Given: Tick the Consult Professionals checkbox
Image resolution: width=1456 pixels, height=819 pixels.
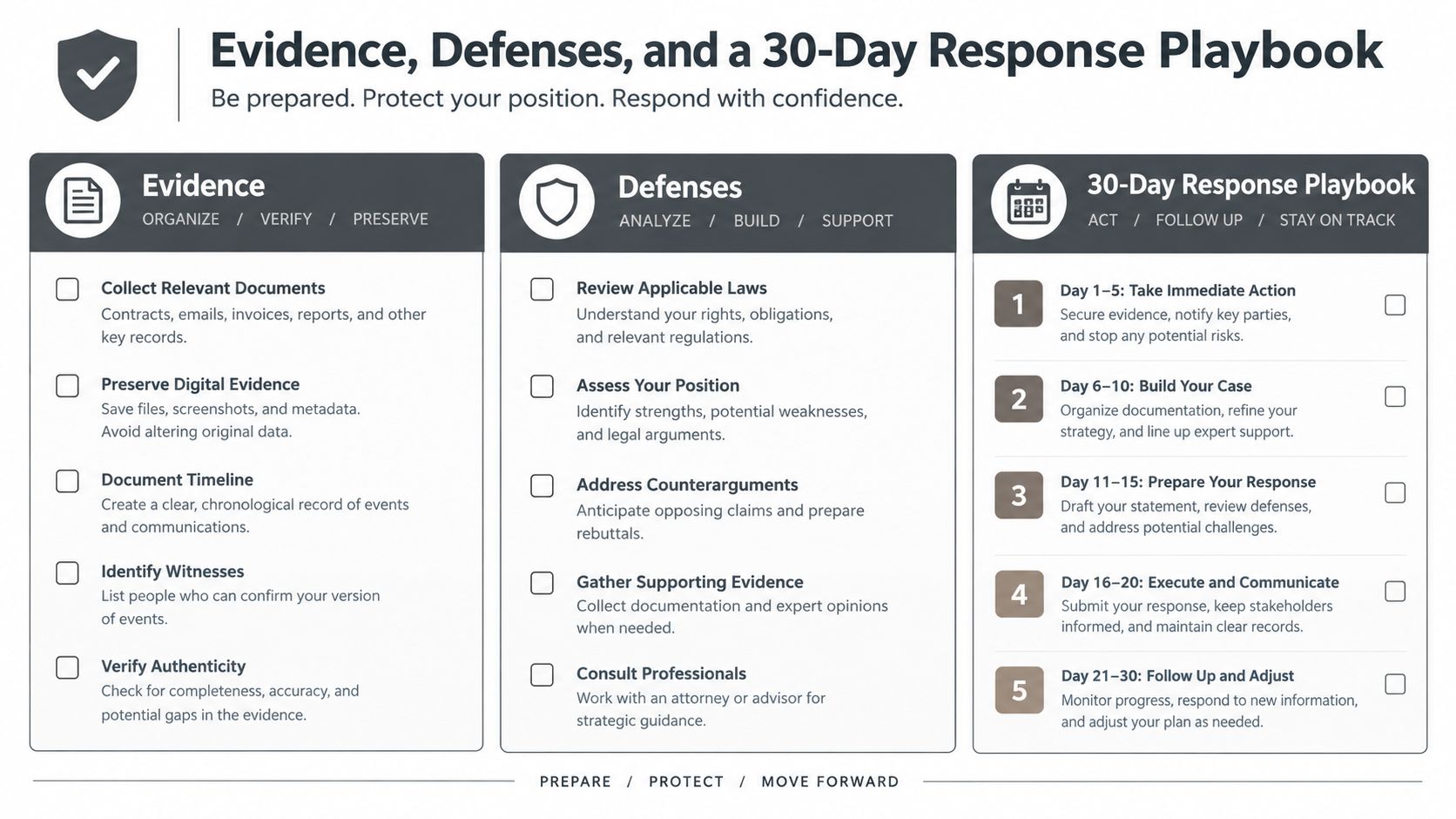Looking at the screenshot, I should click(542, 674).
